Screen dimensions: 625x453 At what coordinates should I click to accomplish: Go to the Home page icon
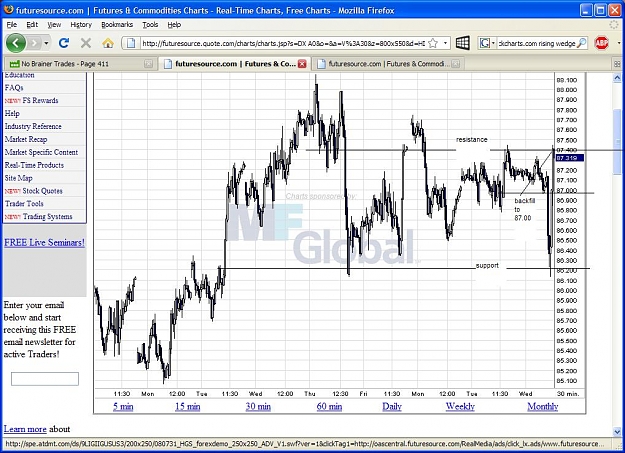tap(108, 43)
